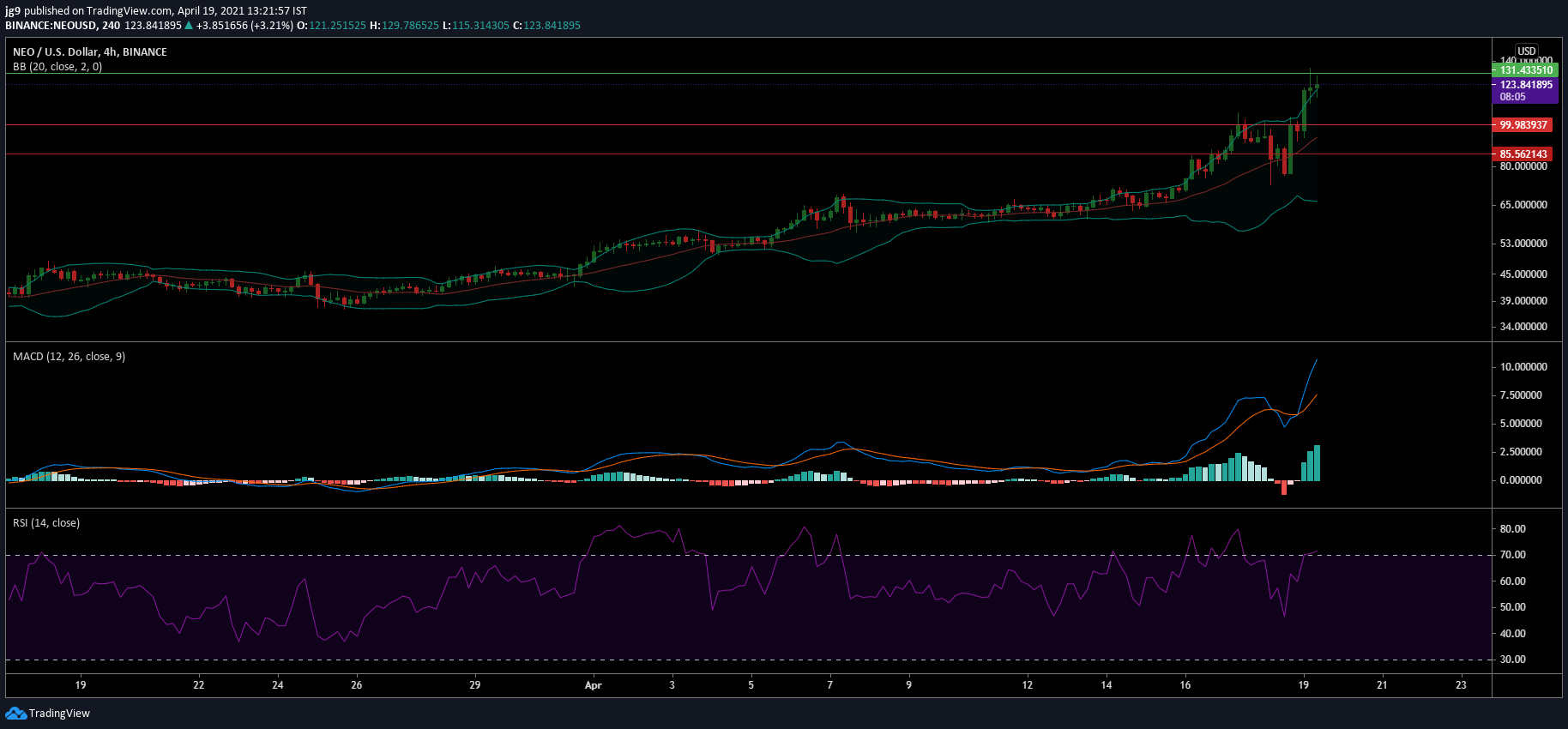1568x729 pixels.
Task: Click the RSI axis value 60.00
Action: pos(1513,581)
